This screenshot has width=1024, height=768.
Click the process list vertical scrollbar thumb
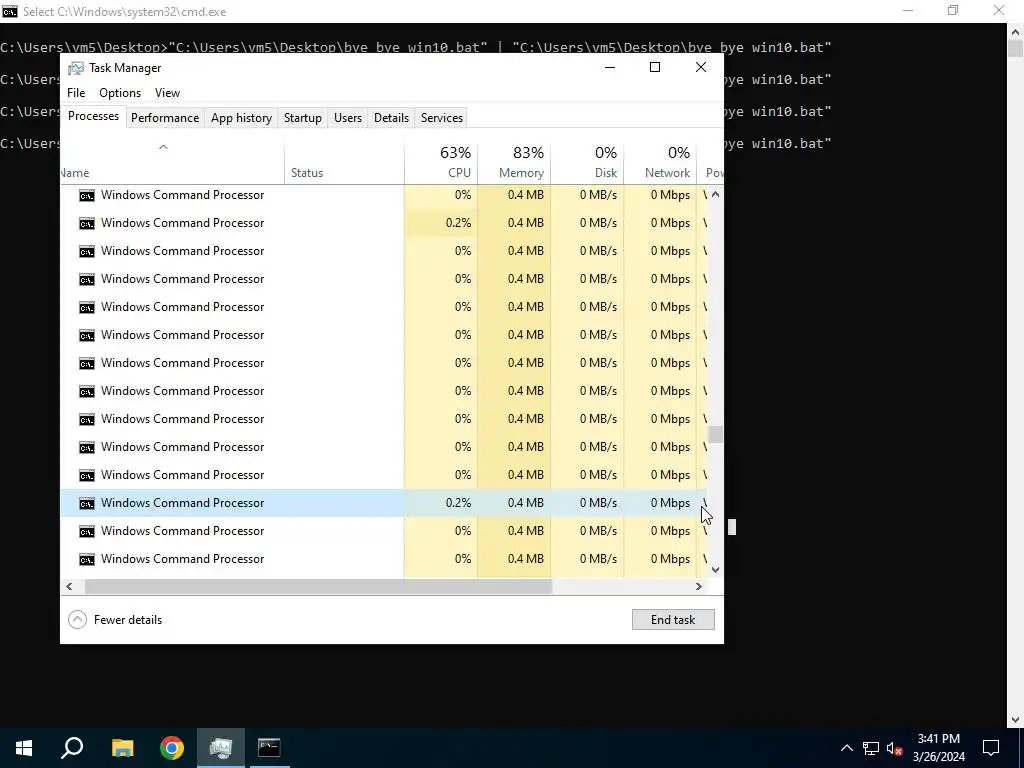716,434
